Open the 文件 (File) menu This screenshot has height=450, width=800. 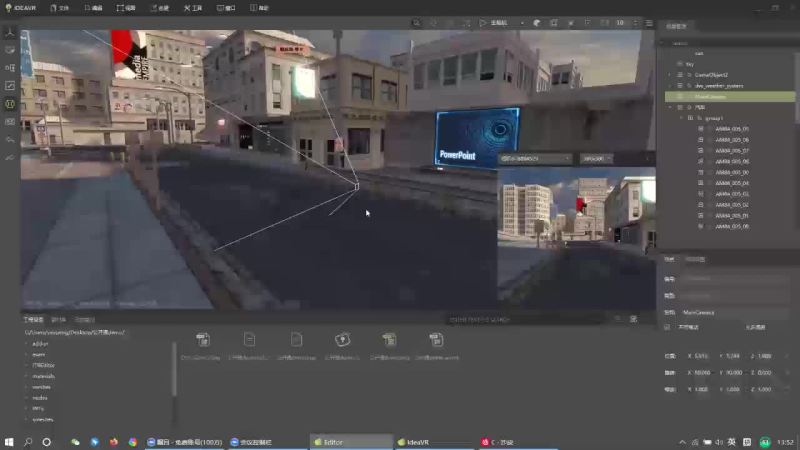pos(60,8)
